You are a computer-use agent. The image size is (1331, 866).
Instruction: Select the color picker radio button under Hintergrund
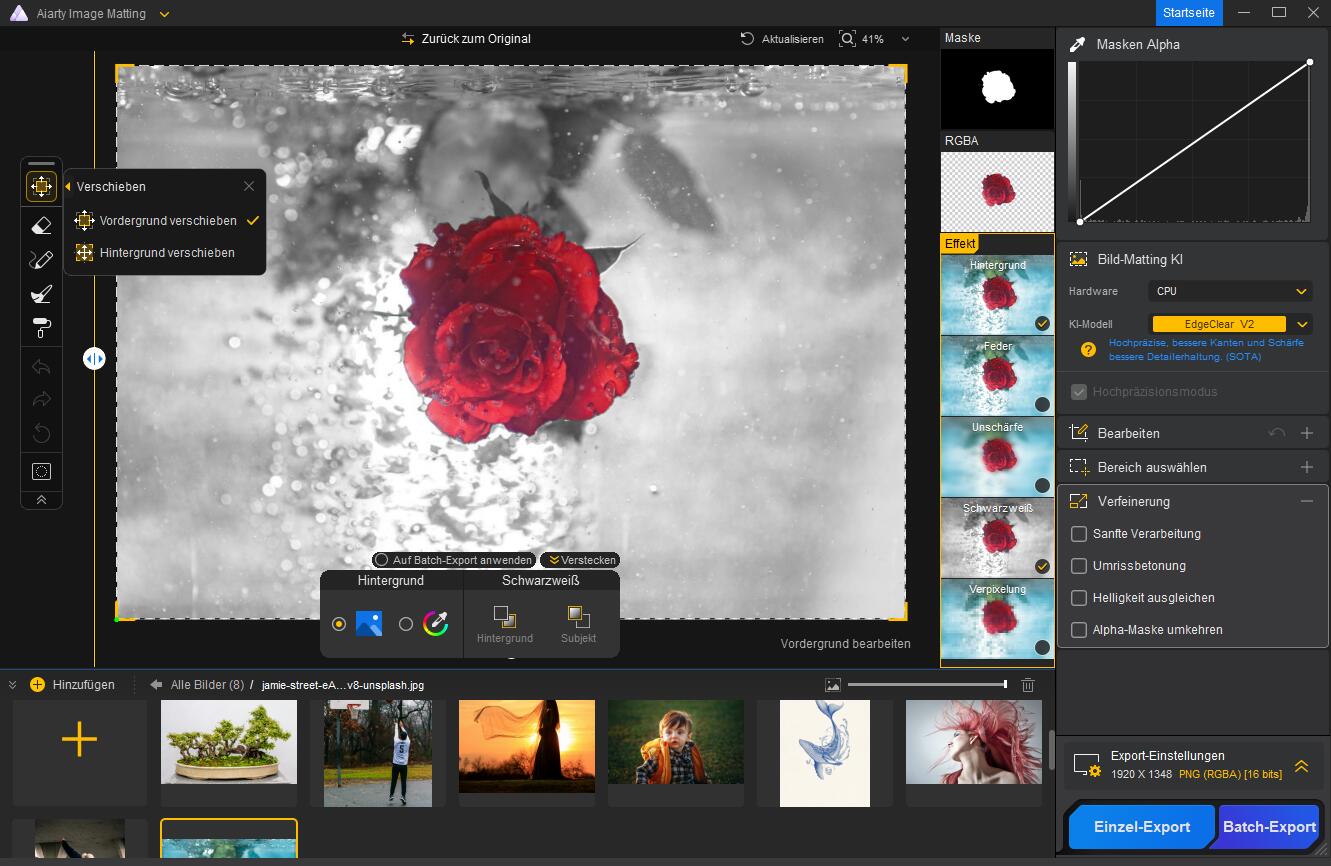click(x=405, y=624)
